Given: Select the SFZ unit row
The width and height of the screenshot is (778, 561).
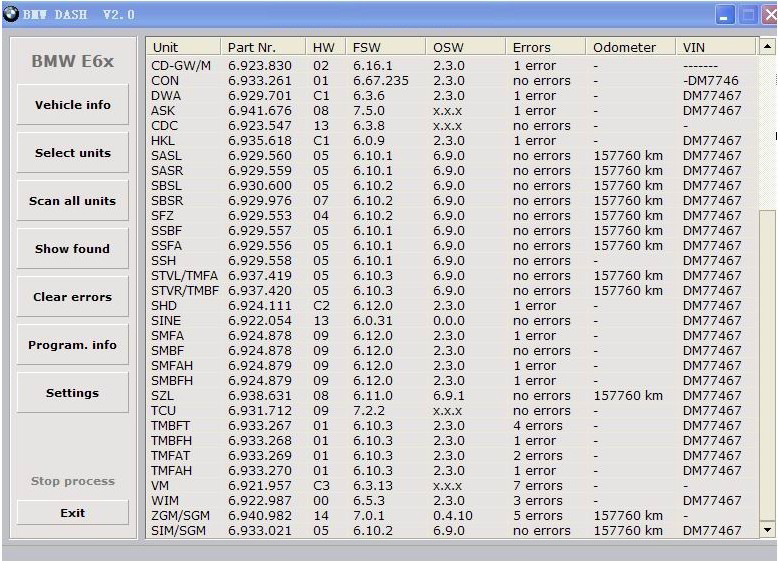Looking at the screenshot, I should [x=452, y=215].
